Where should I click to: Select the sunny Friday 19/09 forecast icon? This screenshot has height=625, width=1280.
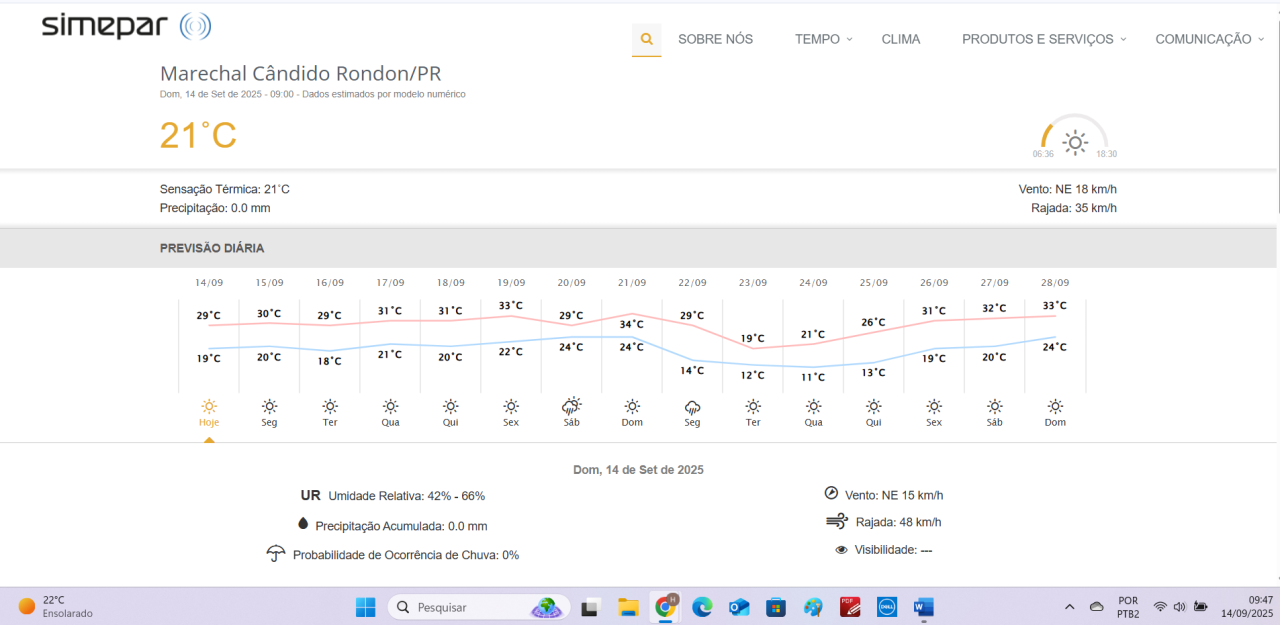(511, 406)
